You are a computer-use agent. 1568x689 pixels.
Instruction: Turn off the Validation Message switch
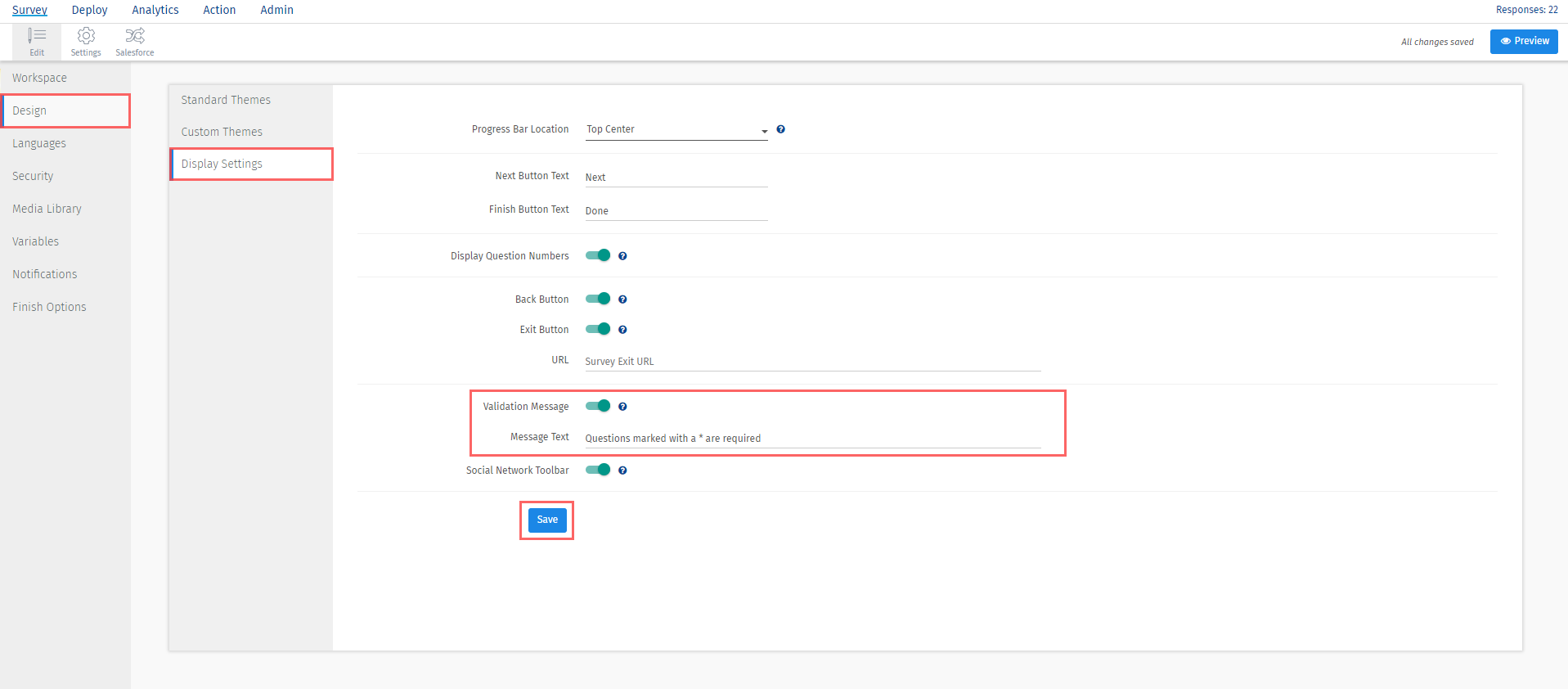[598, 406]
